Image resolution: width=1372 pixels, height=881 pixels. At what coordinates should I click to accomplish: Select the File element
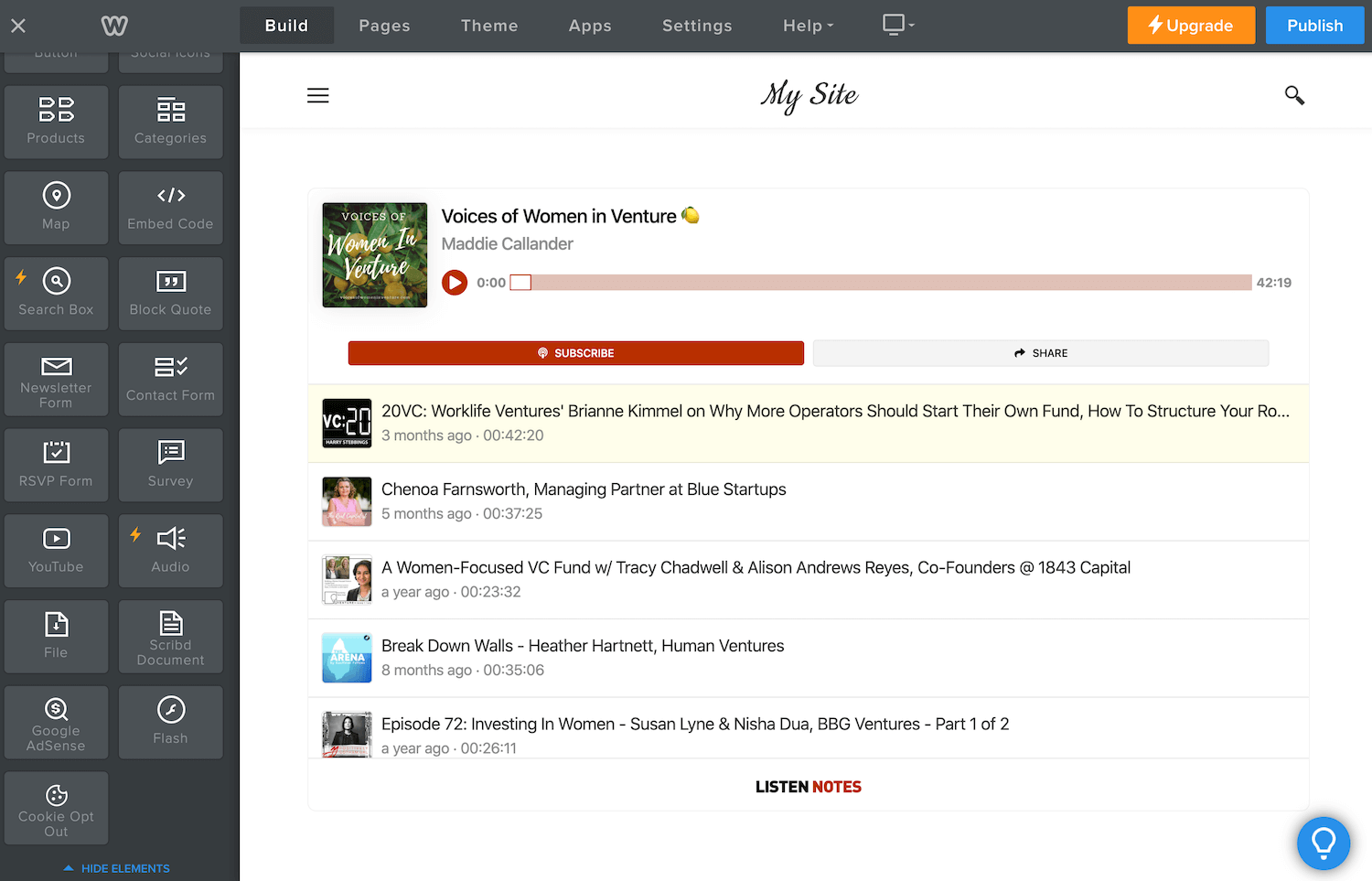coord(56,637)
